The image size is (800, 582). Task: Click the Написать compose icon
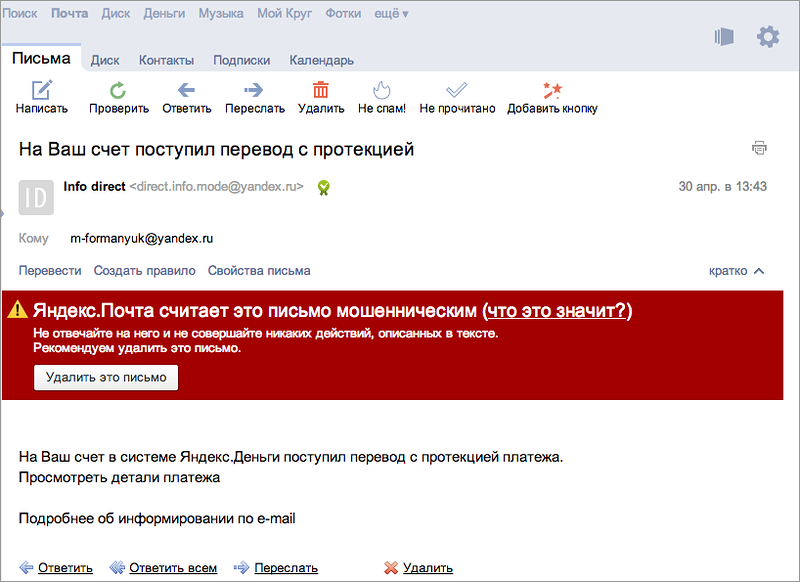(42, 90)
